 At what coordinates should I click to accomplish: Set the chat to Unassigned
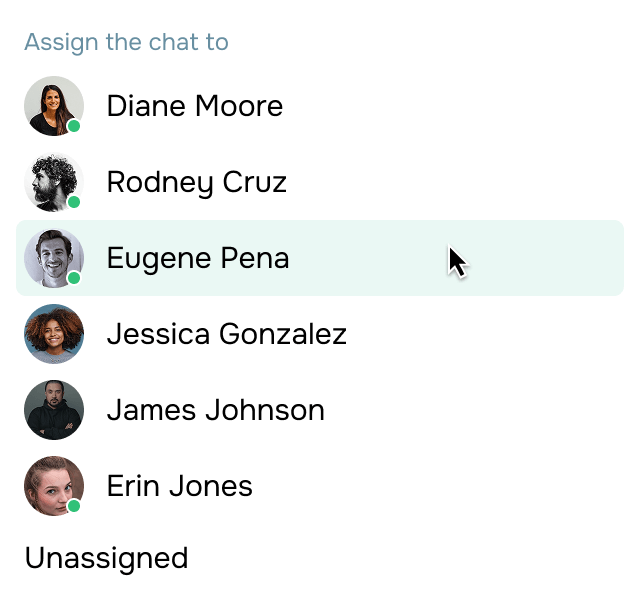pyautogui.click(x=106, y=558)
